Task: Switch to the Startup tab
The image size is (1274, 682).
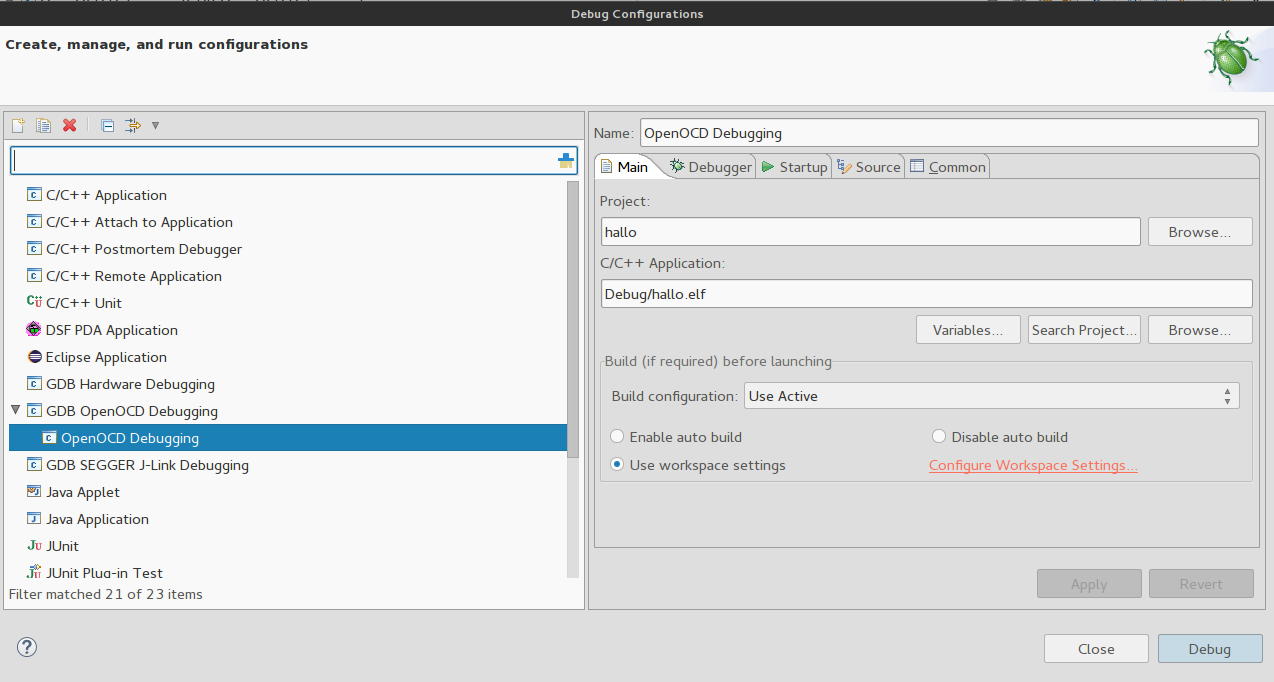Action: coord(794,167)
